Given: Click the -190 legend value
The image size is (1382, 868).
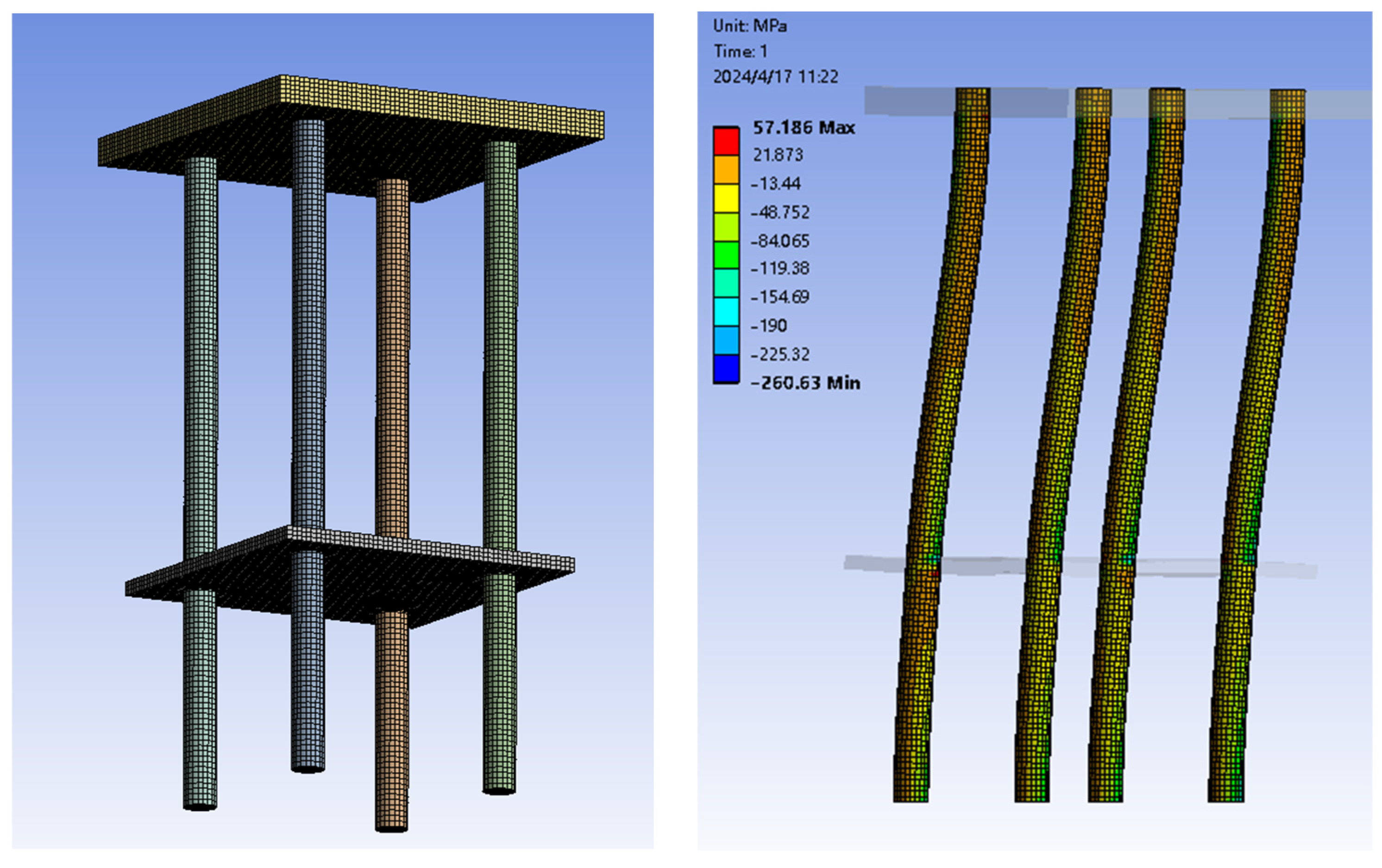Looking at the screenshot, I should pos(769,326).
